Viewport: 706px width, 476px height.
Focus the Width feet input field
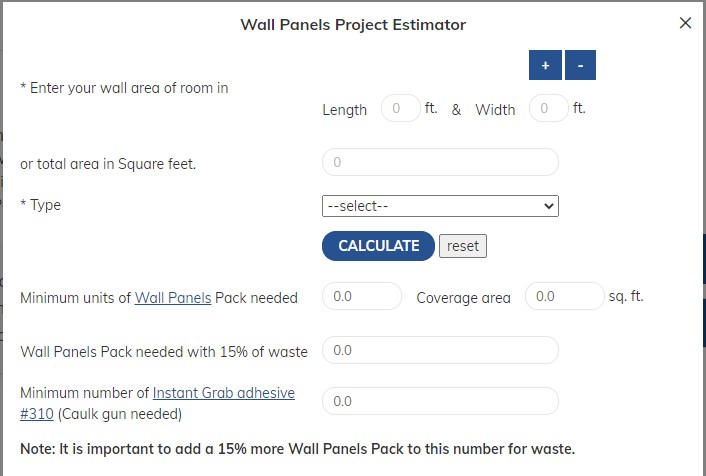(x=548, y=108)
